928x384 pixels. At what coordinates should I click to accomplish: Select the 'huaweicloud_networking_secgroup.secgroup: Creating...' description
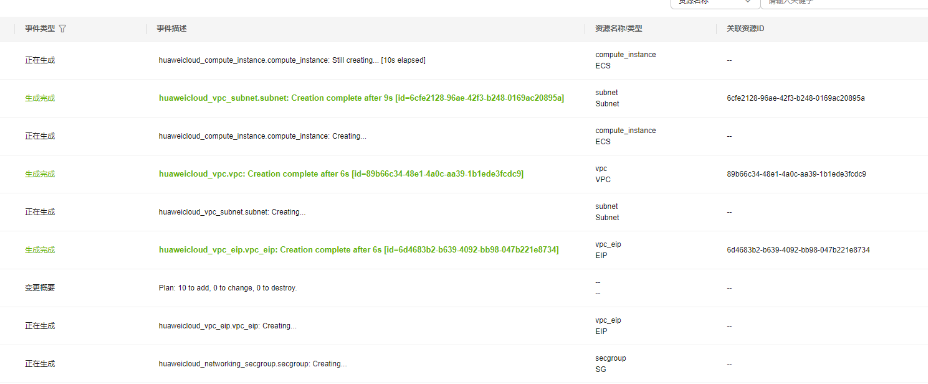(253, 364)
